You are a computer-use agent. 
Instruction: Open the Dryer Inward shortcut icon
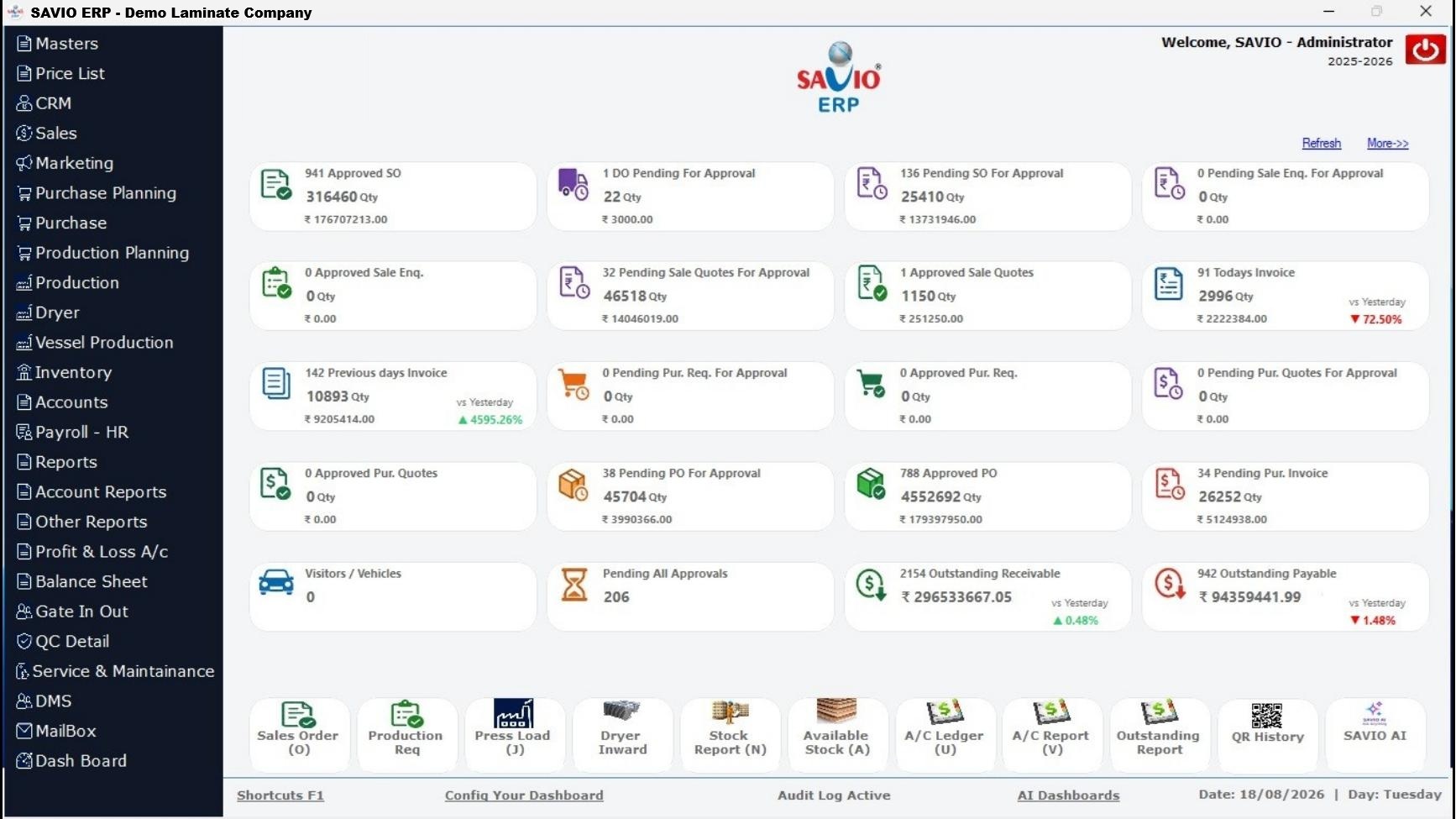click(x=621, y=712)
